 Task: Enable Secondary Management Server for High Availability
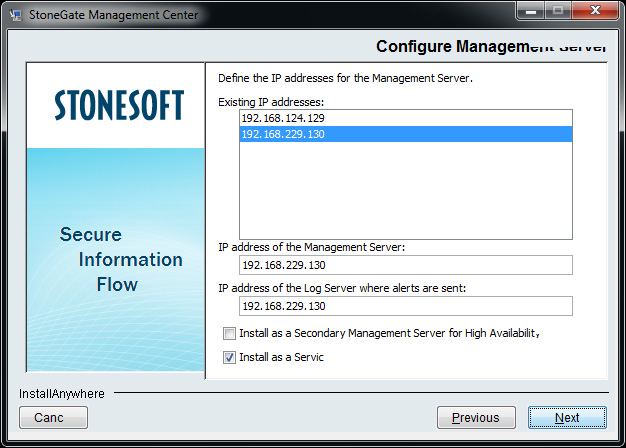pyautogui.click(x=230, y=333)
